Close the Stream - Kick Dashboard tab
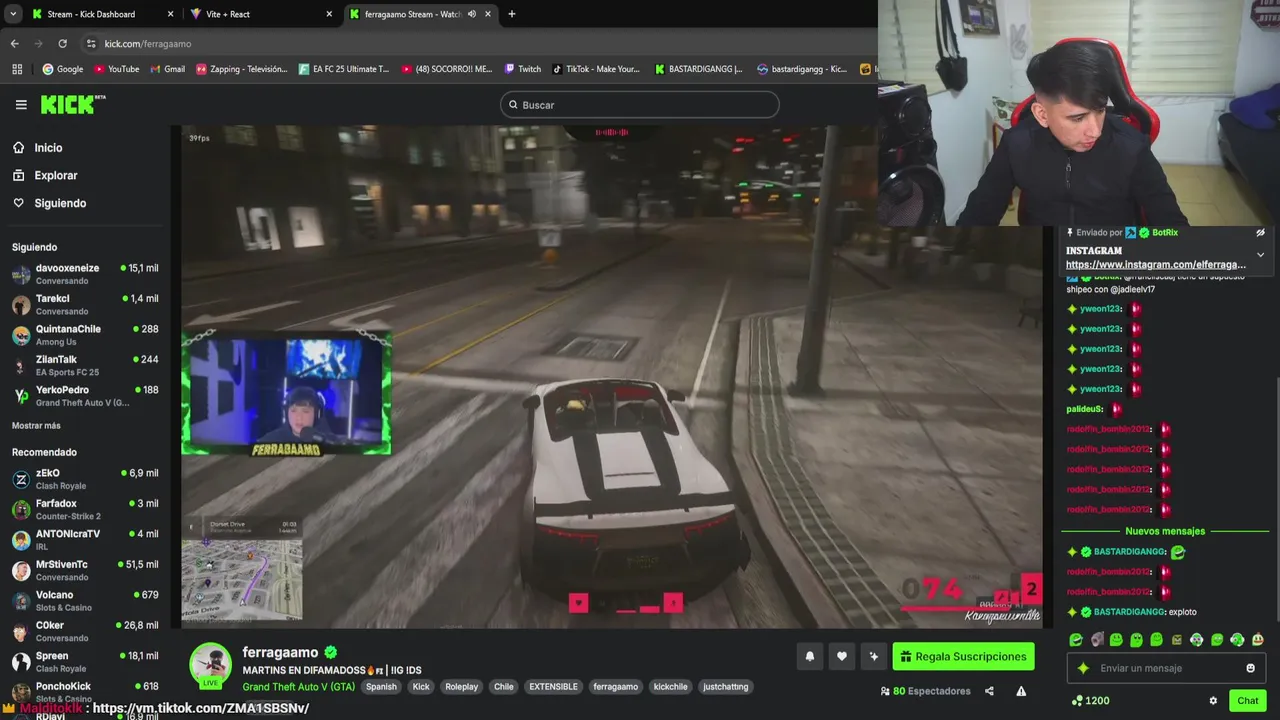 click(x=170, y=14)
